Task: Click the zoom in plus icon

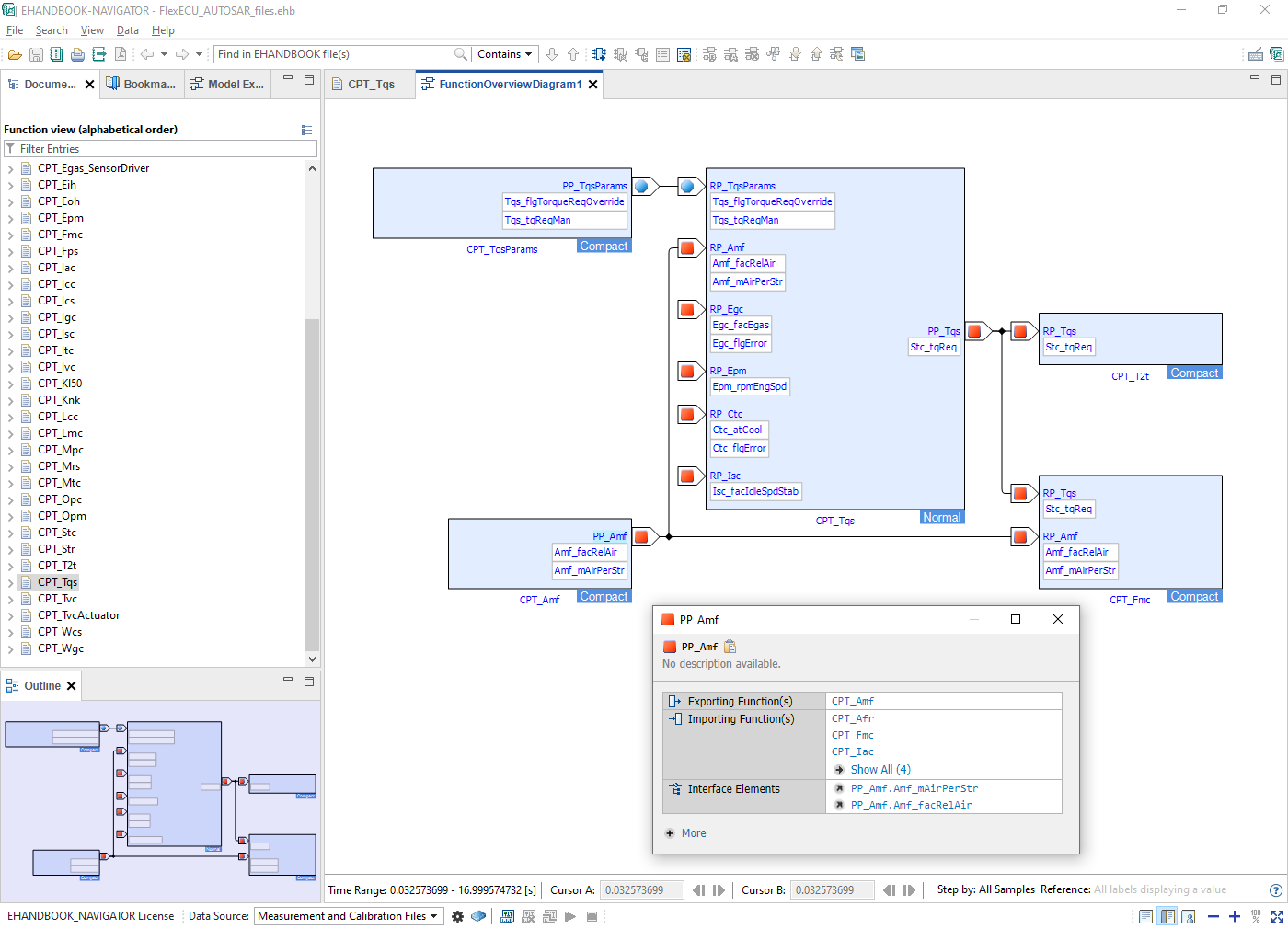Action: pyautogui.click(x=1235, y=916)
